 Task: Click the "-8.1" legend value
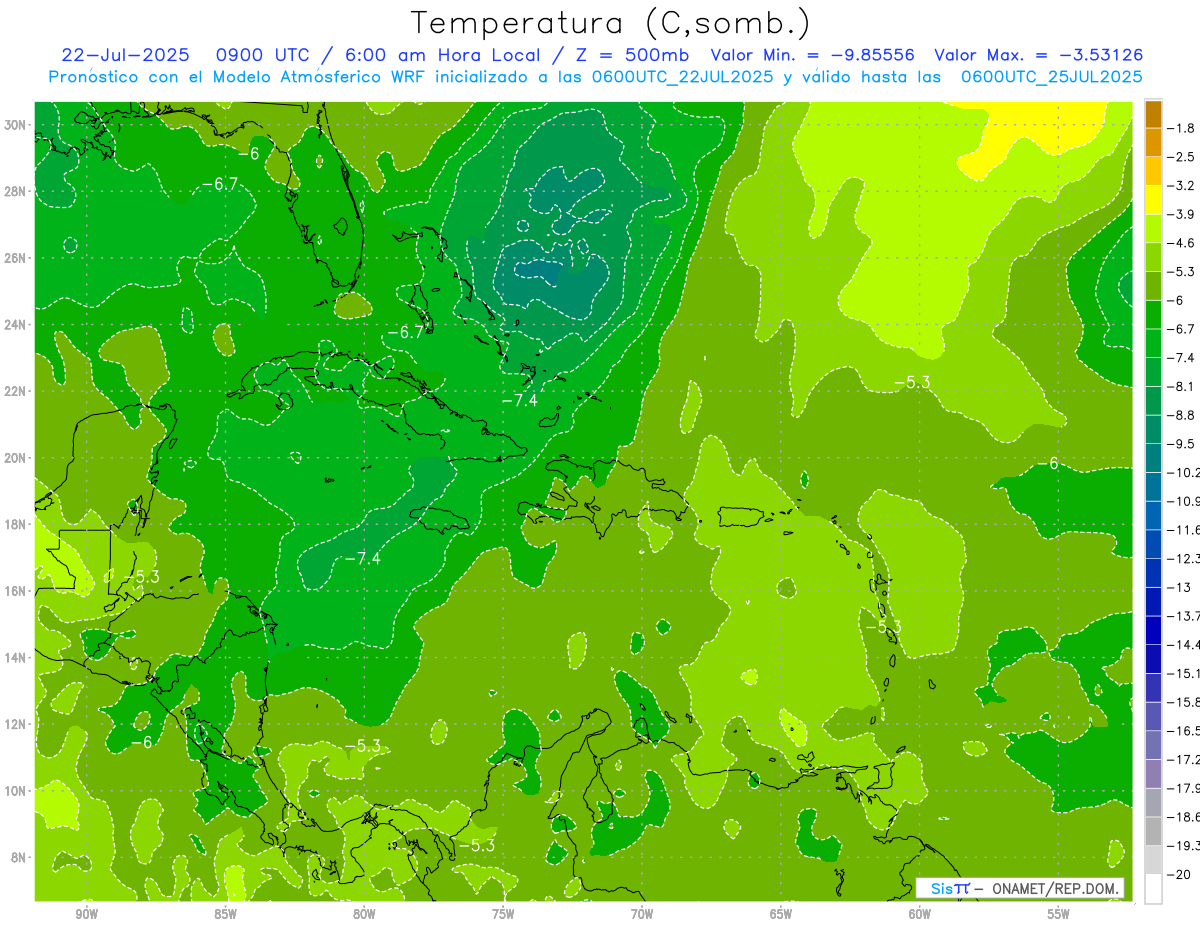[1182, 386]
